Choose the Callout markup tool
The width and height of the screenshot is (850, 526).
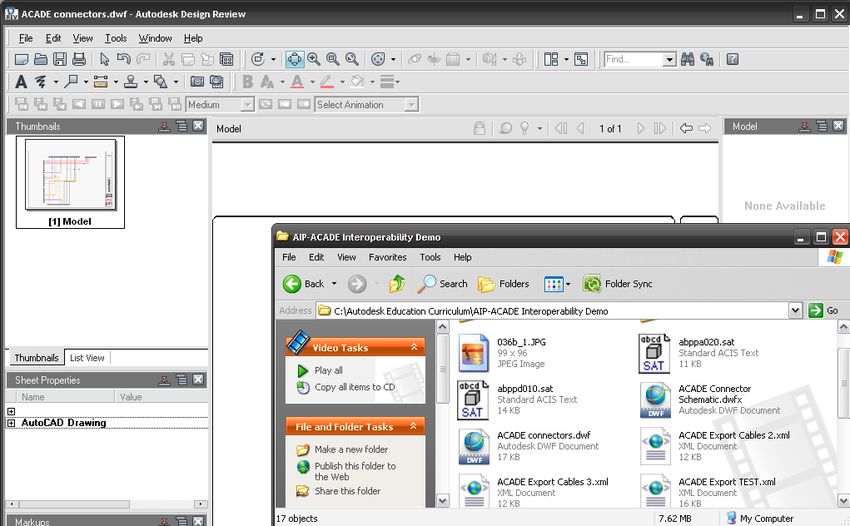[x=71, y=82]
